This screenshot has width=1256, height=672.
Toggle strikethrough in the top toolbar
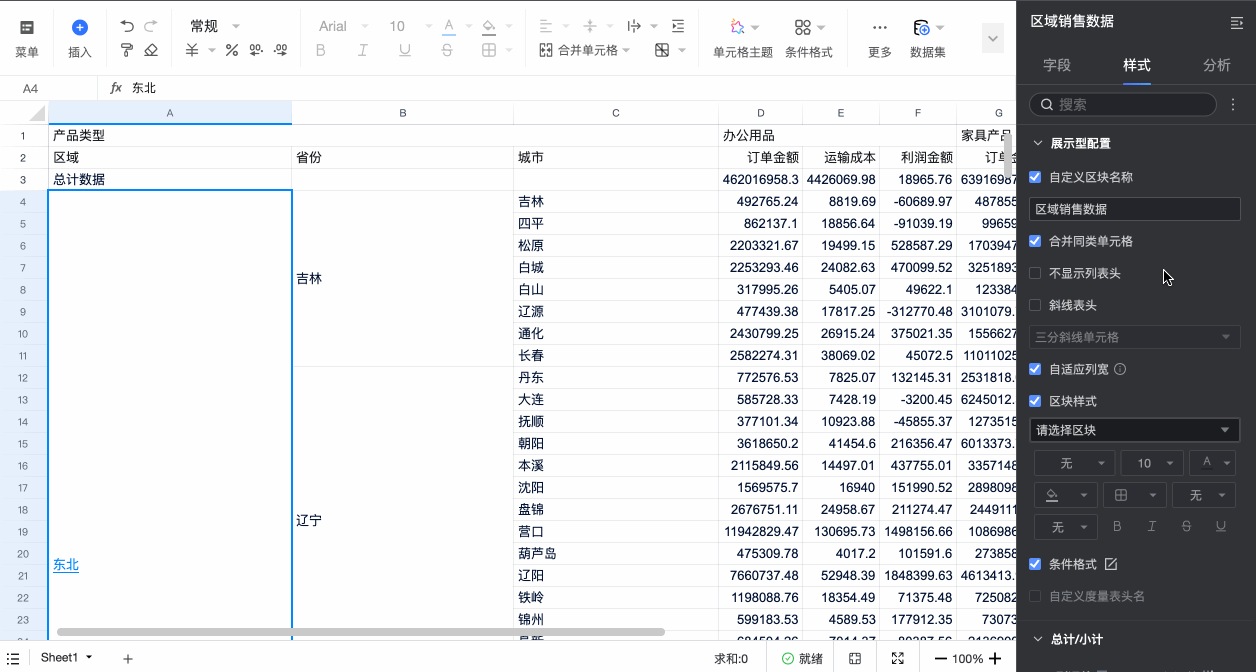tap(447, 50)
